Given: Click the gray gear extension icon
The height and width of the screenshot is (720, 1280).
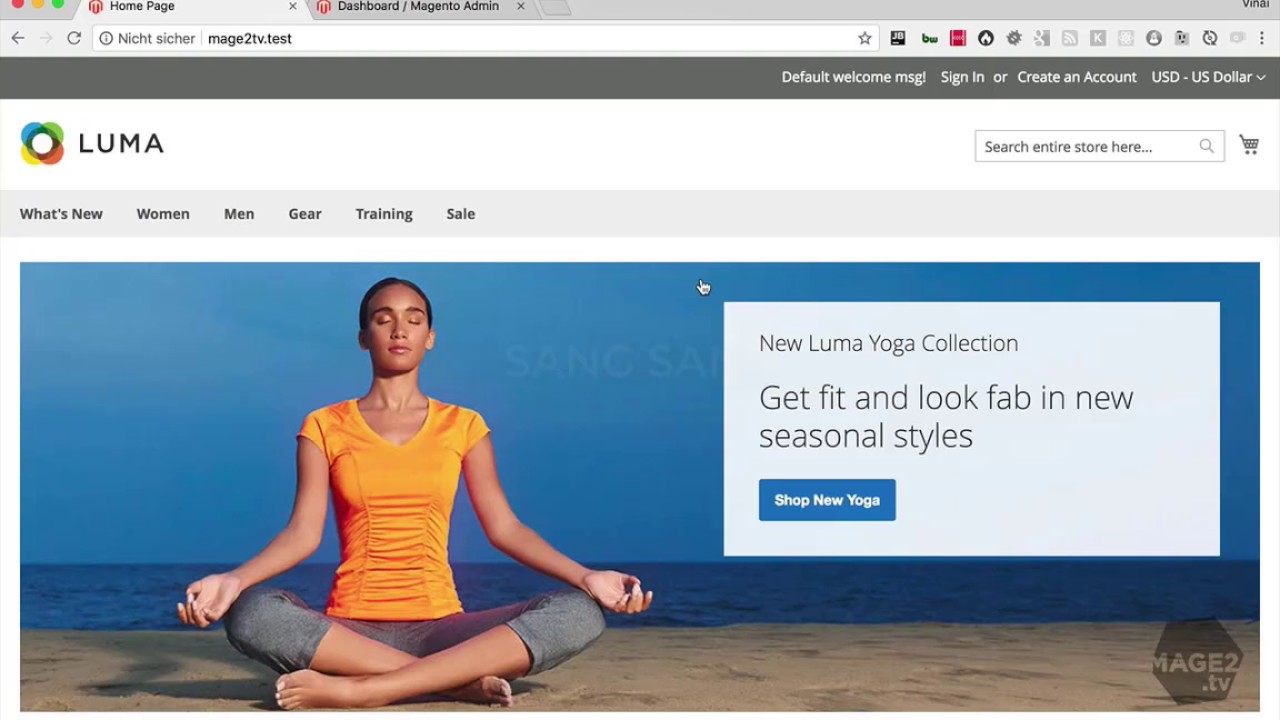Looking at the screenshot, I should (x=1014, y=38).
